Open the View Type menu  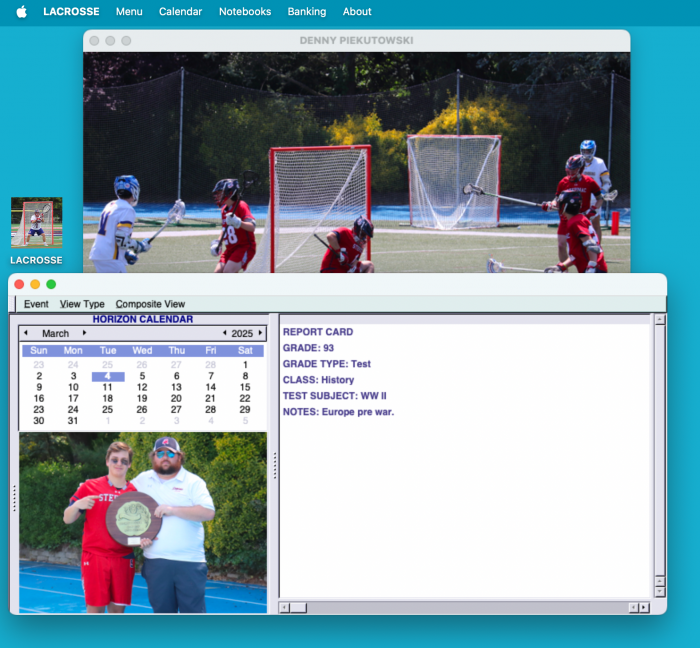(82, 304)
